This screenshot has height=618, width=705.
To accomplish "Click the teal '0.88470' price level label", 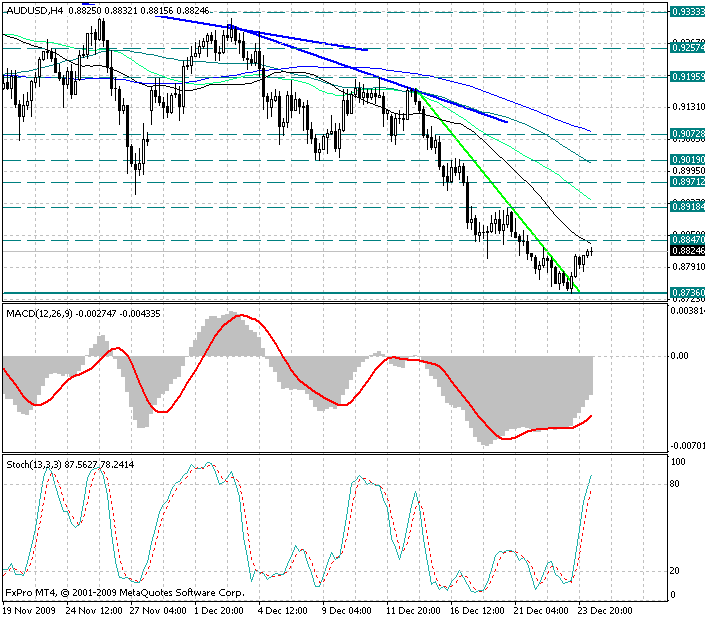I will click(x=687, y=240).
